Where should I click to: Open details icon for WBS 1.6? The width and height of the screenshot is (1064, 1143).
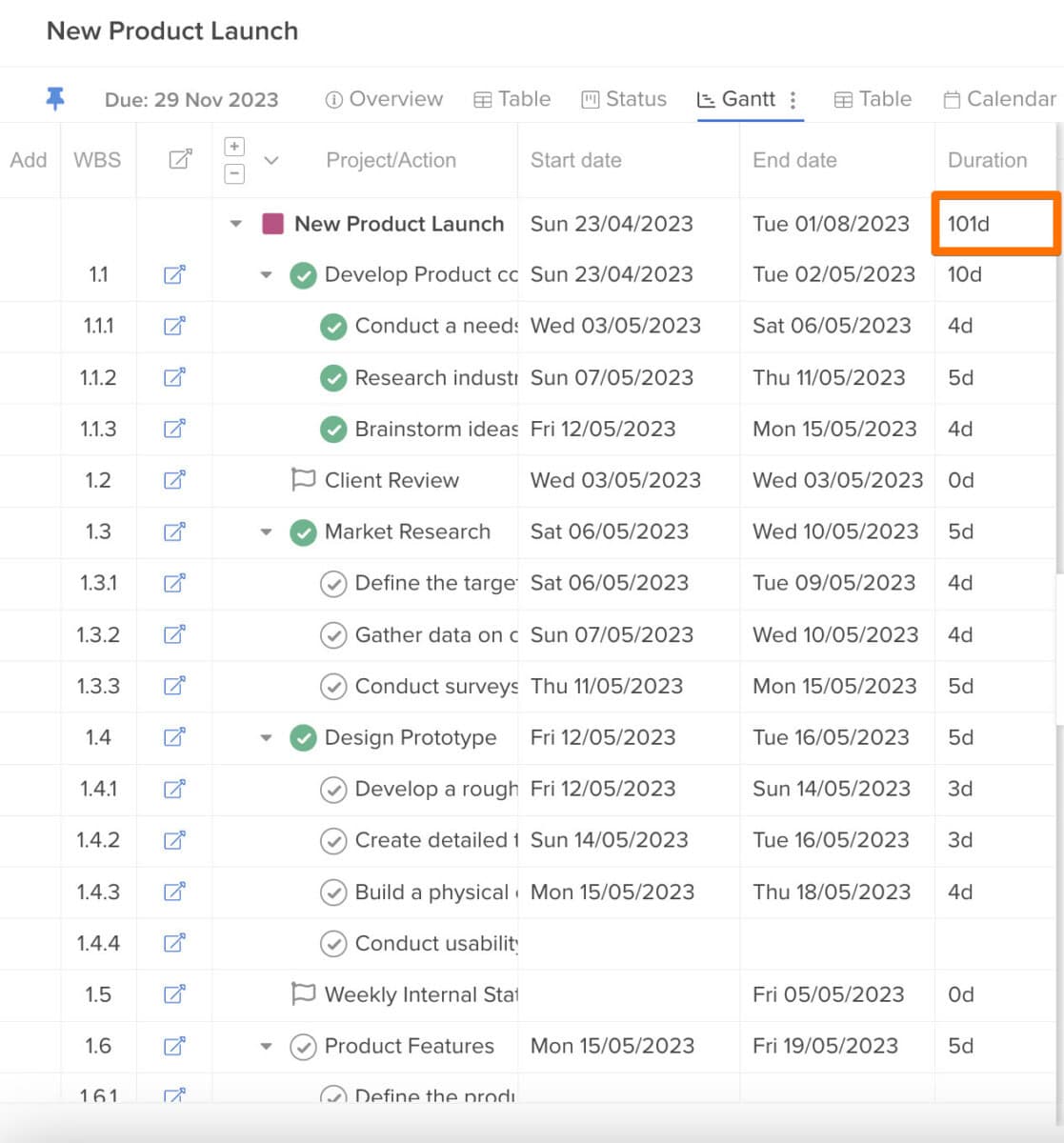coord(174,1046)
